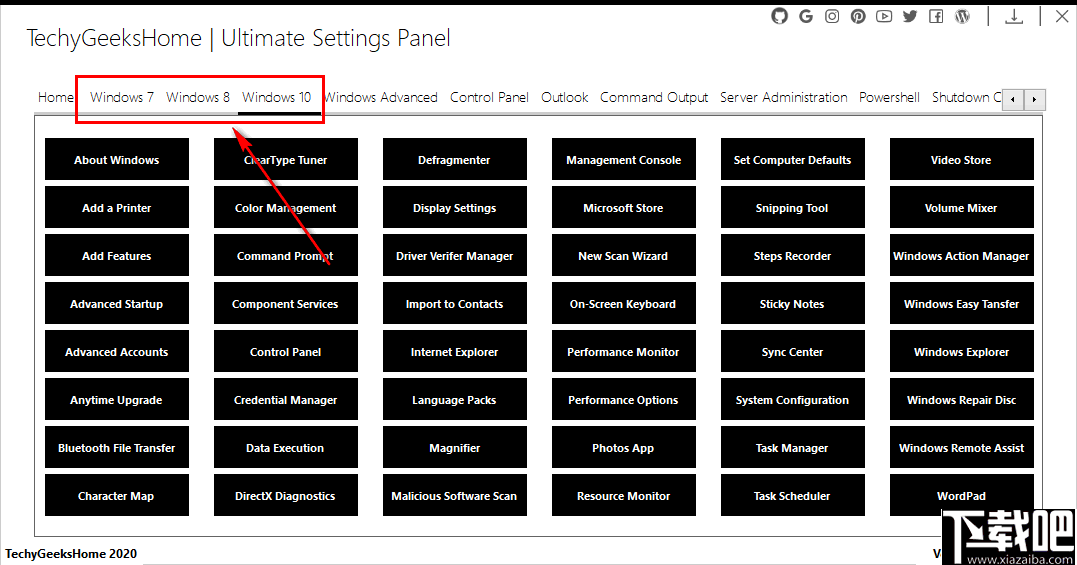Open Steps Recorder
This screenshot has width=1077, height=565.
point(793,255)
